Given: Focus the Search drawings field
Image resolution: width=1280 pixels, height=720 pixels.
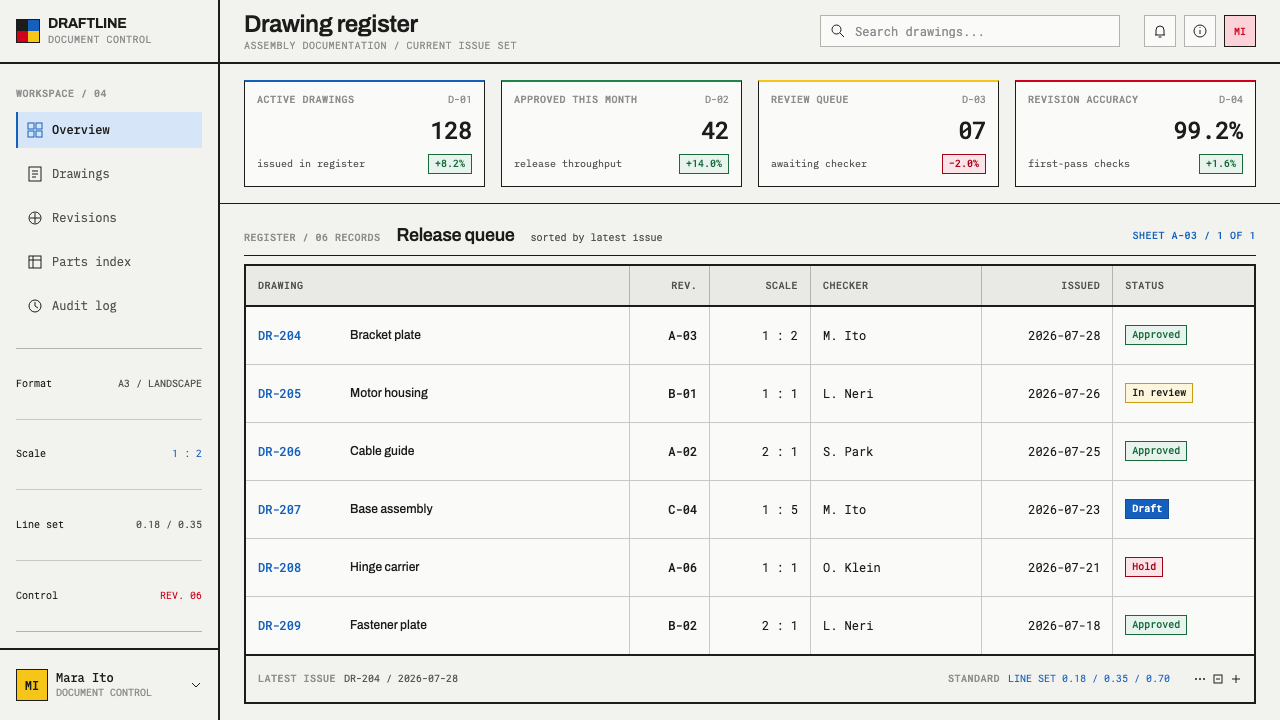Looking at the screenshot, I should [x=970, y=31].
